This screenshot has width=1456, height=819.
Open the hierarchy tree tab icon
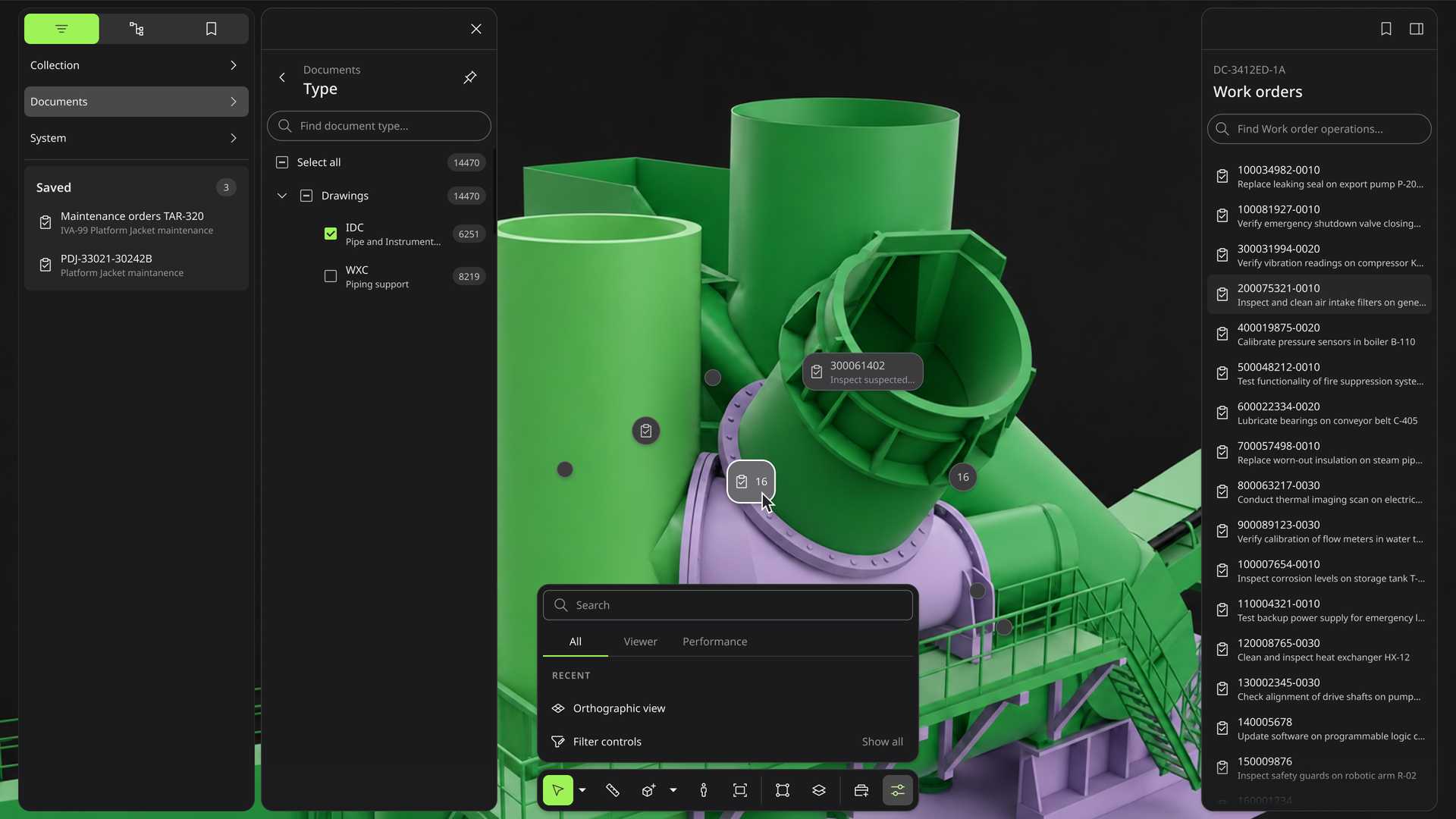click(136, 29)
